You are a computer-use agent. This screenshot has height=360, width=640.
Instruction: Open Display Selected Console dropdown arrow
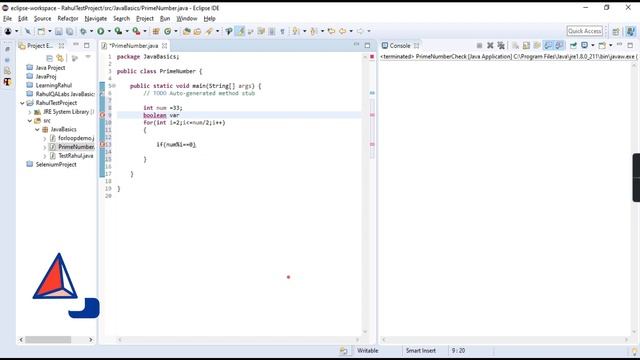coord(593,46)
